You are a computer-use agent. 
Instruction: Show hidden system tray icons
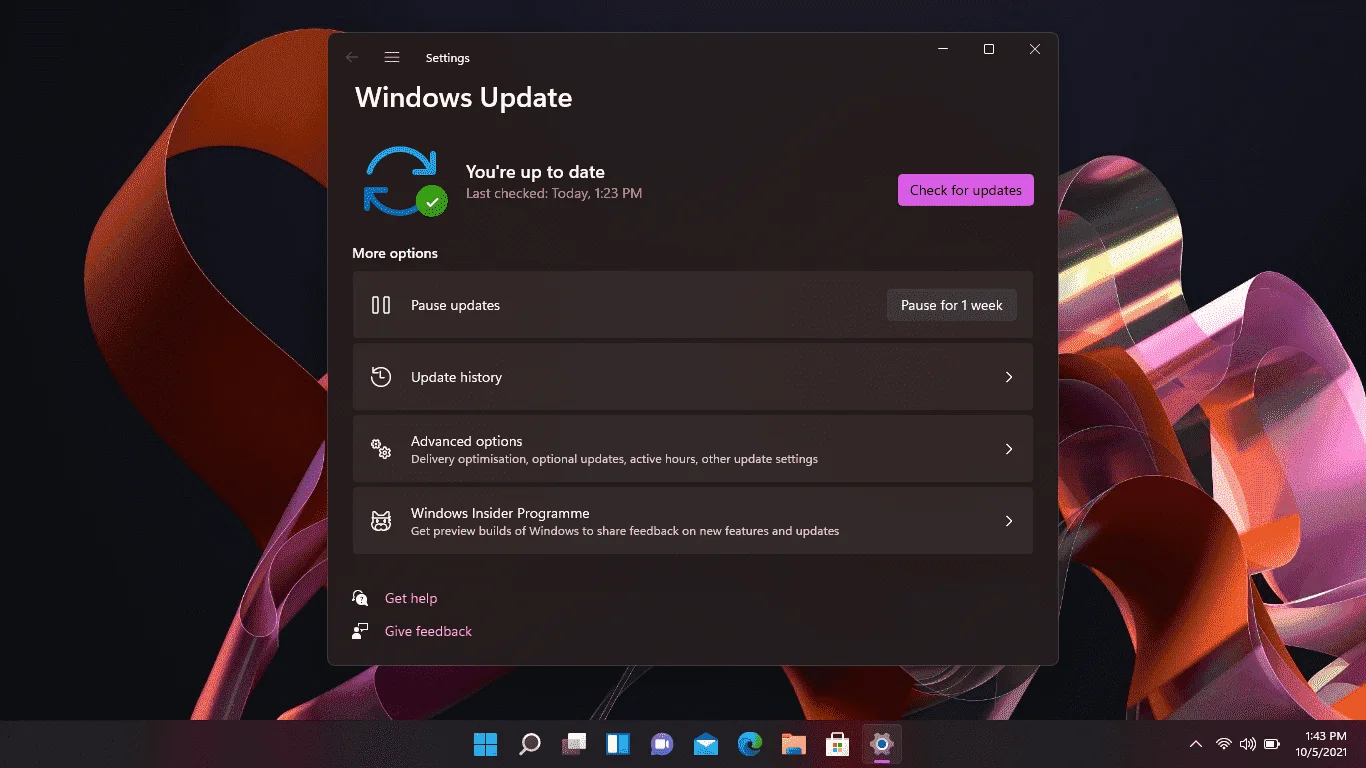coord(1196,744)
